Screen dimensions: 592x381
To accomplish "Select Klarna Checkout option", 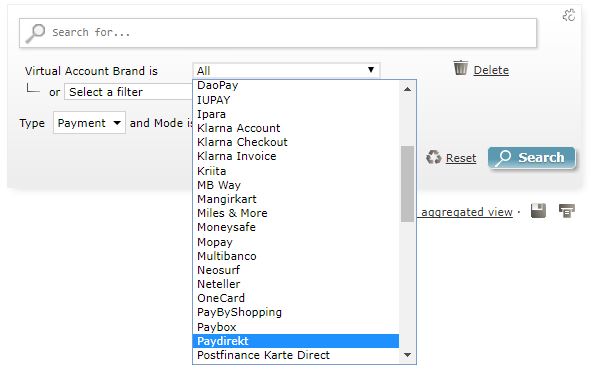I will coord(296,142).
